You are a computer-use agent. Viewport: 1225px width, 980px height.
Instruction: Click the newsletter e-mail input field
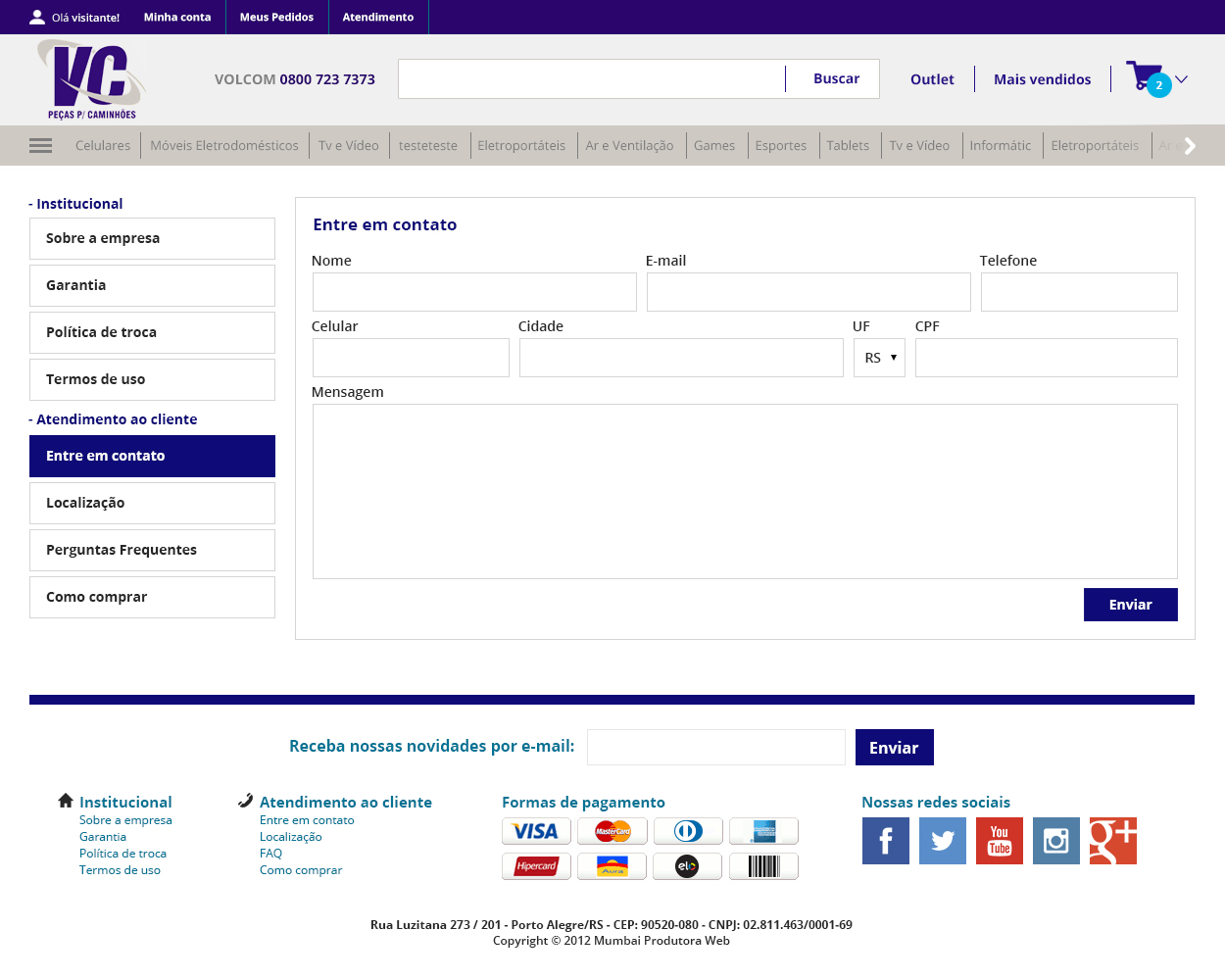(x=715, y=747)
